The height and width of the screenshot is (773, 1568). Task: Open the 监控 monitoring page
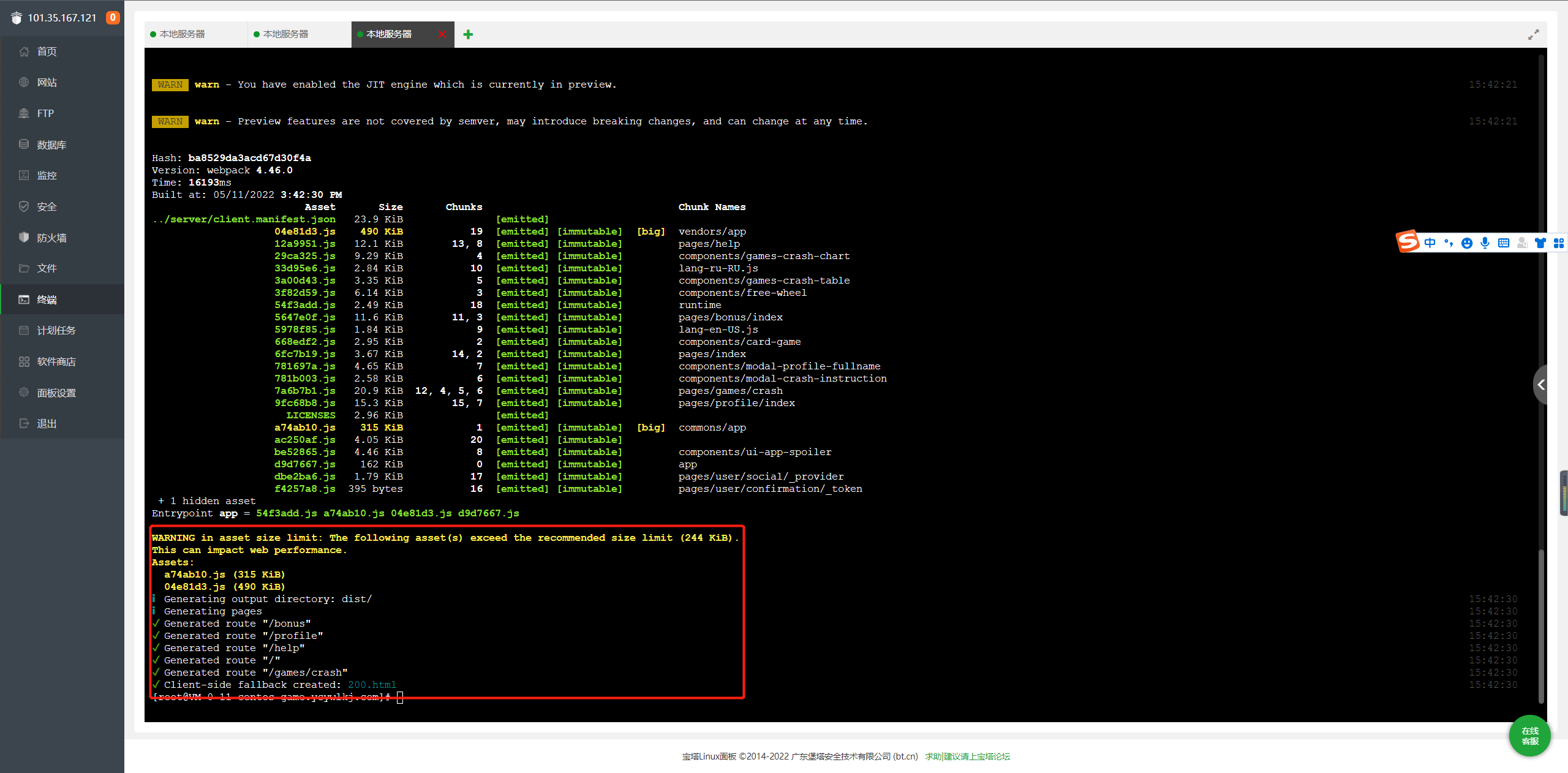[47, 176]
